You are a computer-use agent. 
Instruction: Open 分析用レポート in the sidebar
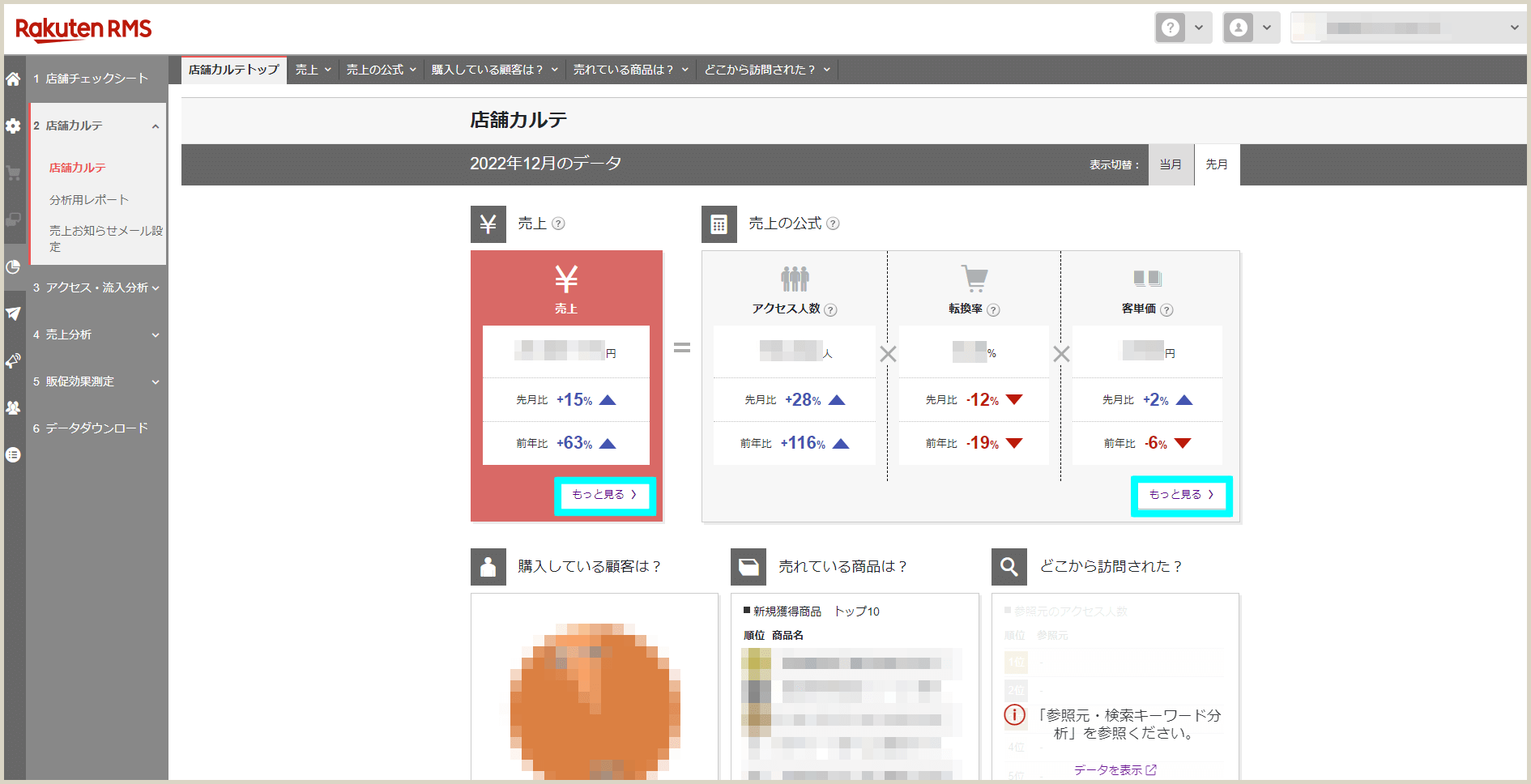tap(89, 200)
